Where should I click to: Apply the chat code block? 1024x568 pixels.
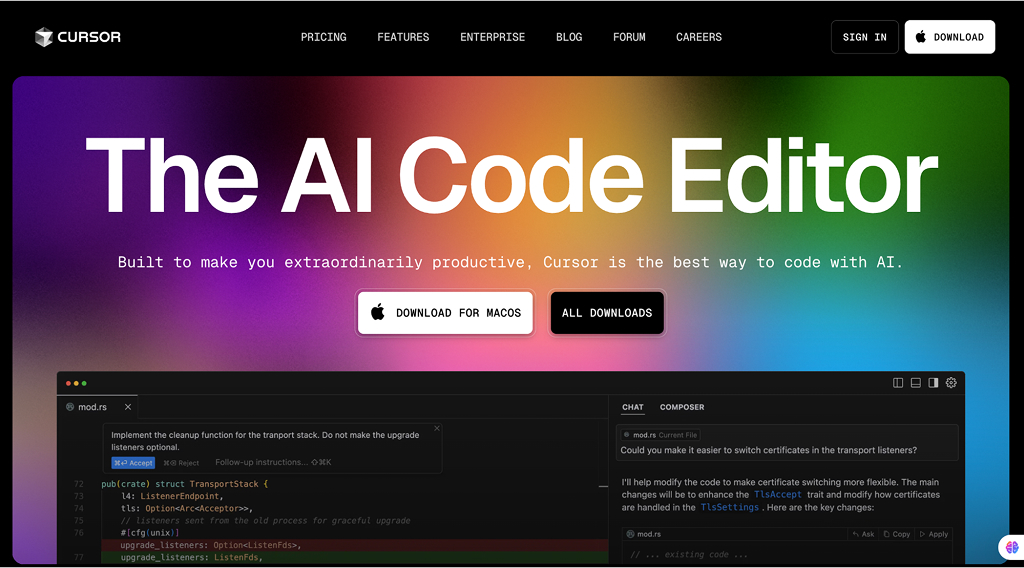(x=934, y=534)
